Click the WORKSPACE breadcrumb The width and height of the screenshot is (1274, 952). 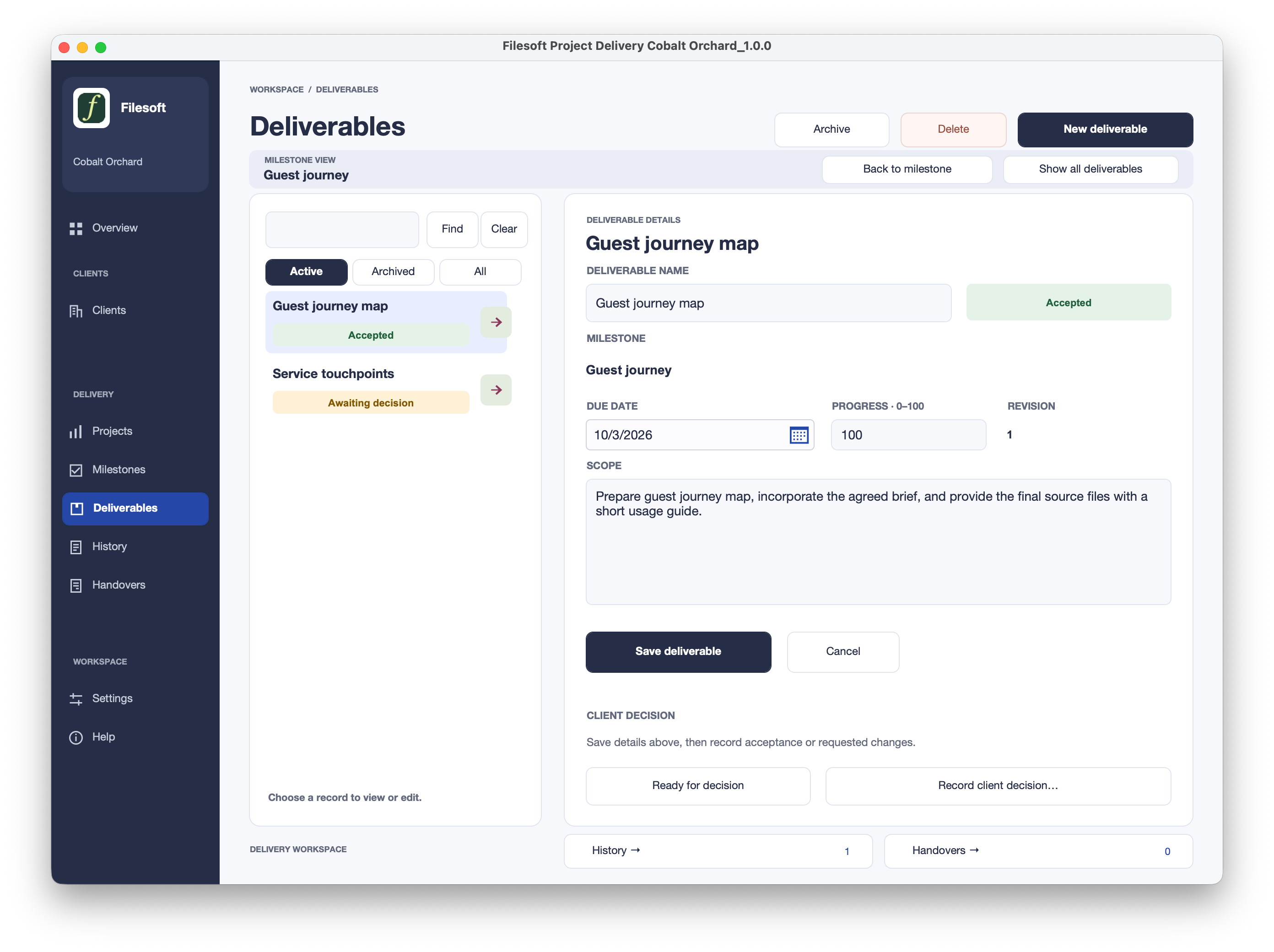[276, 90]
